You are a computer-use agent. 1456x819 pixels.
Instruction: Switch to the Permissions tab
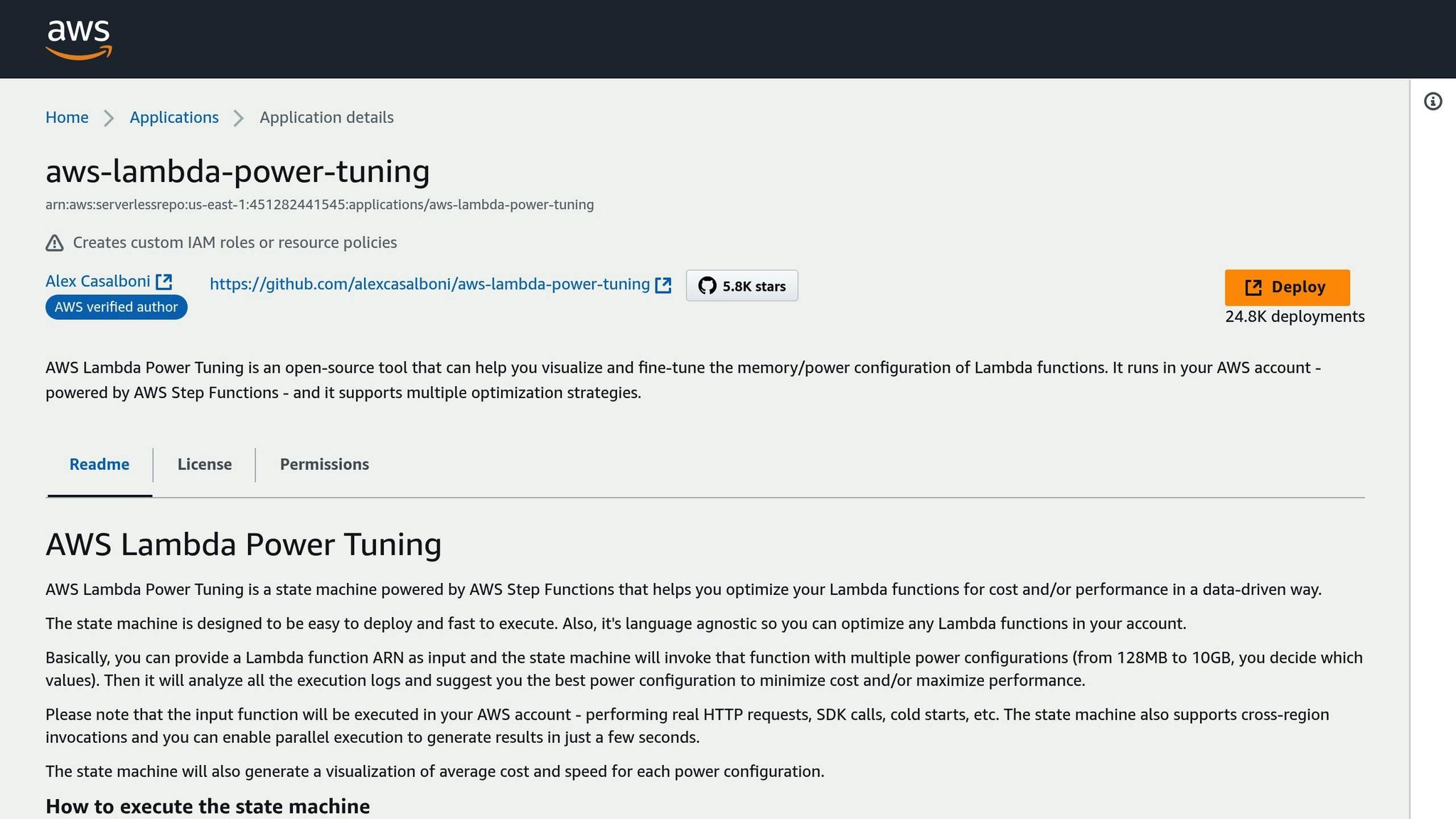tap(324, 465)
